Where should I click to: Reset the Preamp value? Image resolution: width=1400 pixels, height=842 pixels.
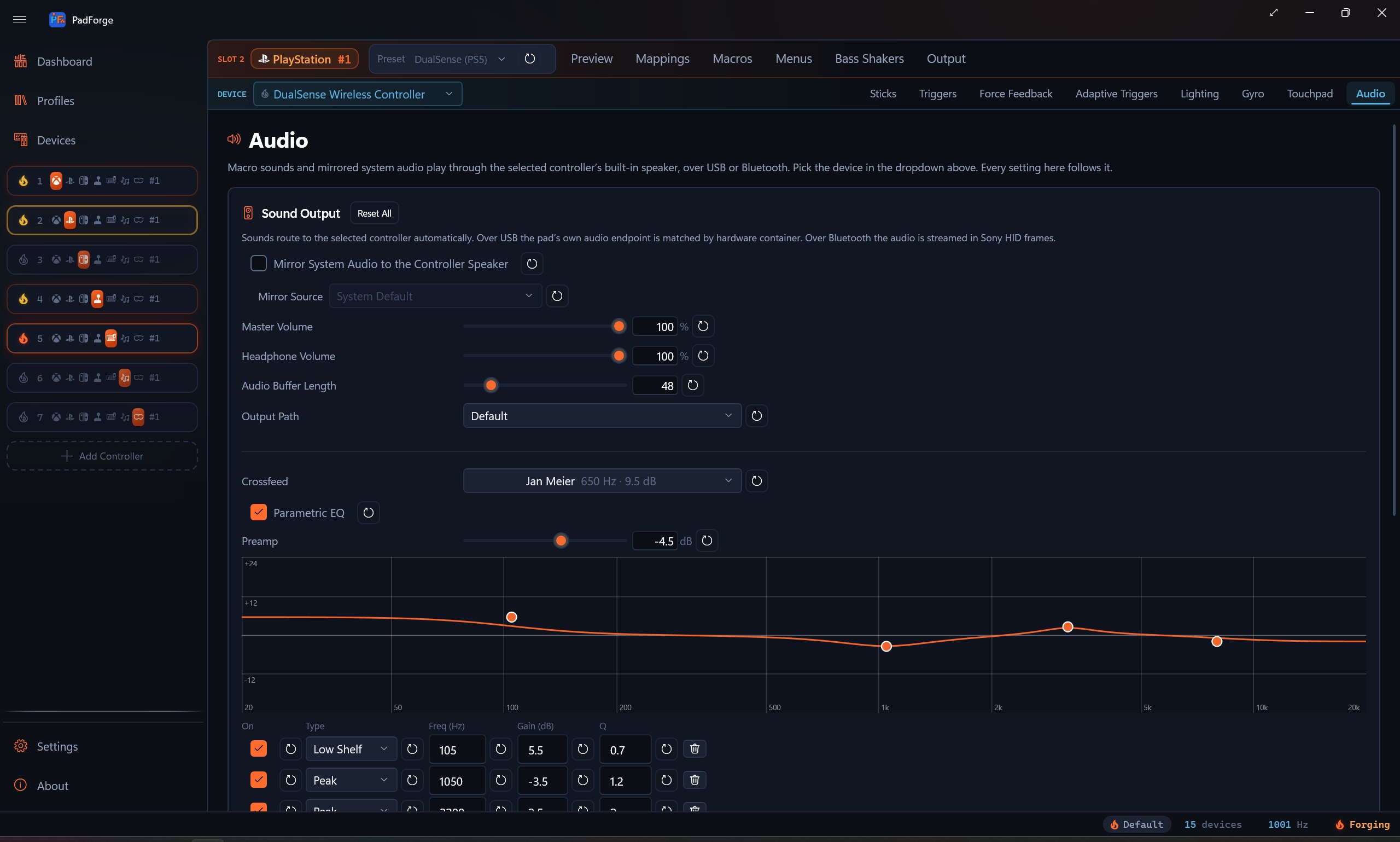pos(707,541)
